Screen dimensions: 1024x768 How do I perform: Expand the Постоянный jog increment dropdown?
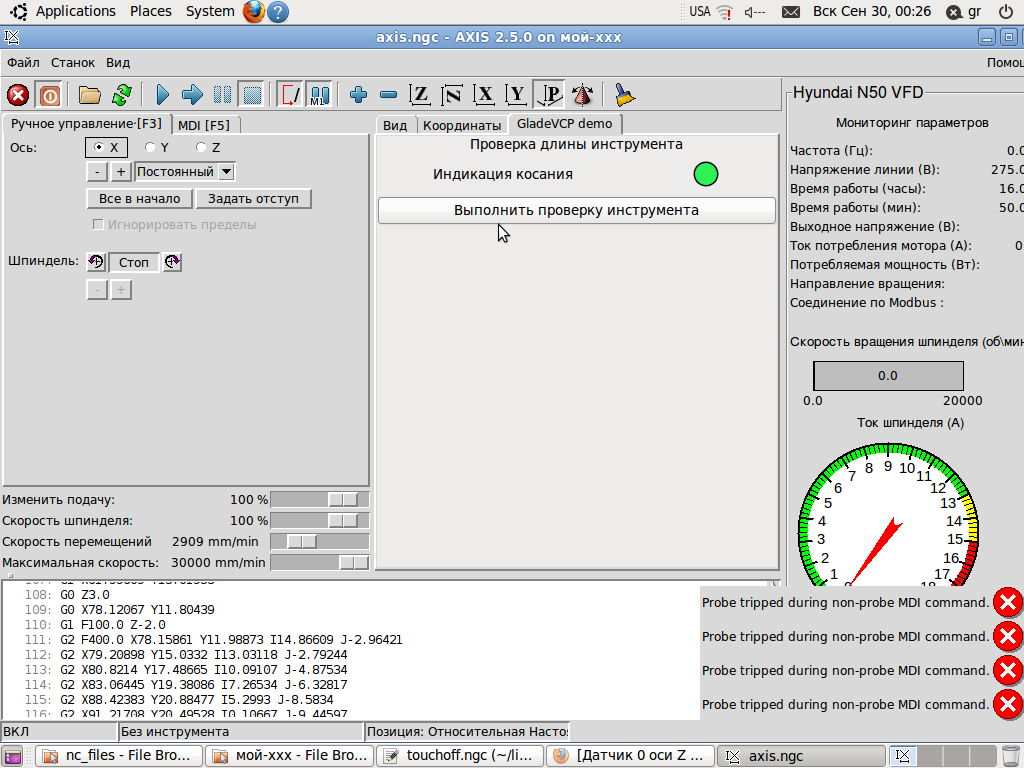coord(226,171)
